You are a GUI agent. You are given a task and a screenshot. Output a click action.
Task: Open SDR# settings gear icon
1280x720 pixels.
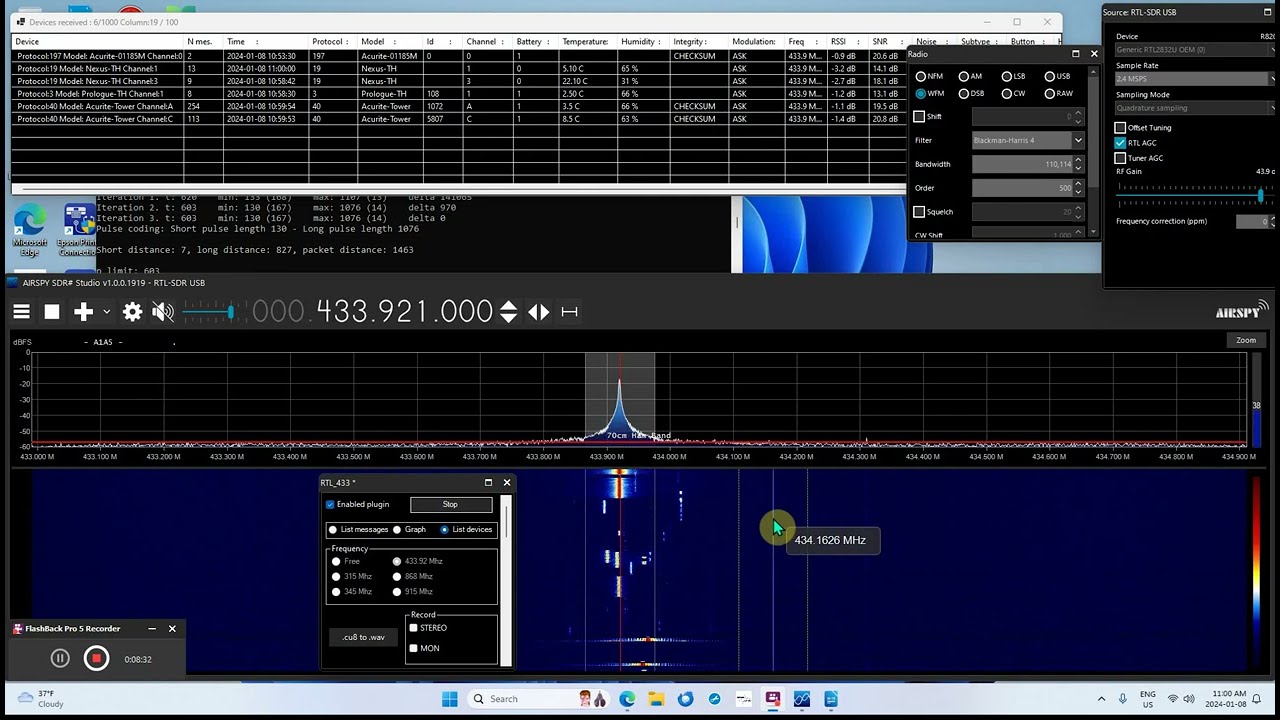[132, 312]
